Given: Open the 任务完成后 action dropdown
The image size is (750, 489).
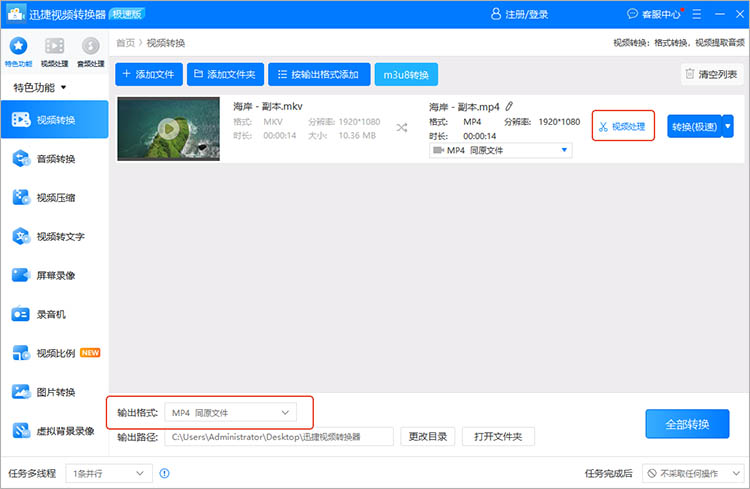Looking at the screenshot, I should pos(693,473).
